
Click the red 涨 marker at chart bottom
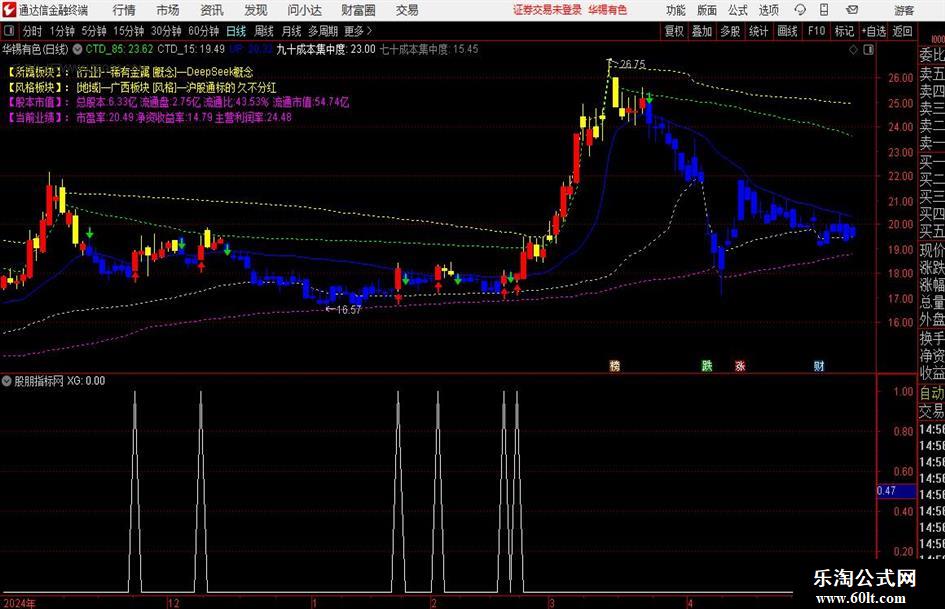pyautogui.click(x=739, y=365)
